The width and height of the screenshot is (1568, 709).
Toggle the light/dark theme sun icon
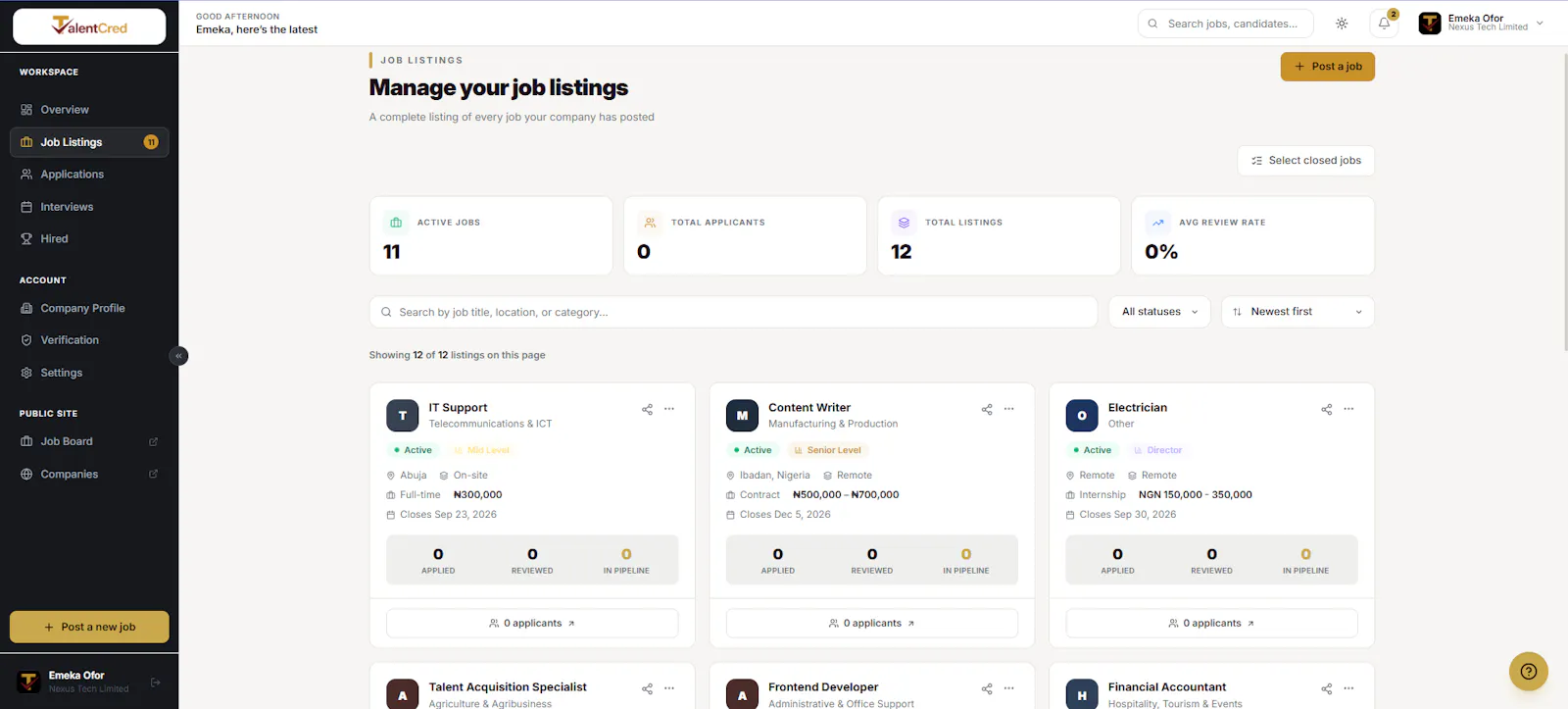(1342, 24)
